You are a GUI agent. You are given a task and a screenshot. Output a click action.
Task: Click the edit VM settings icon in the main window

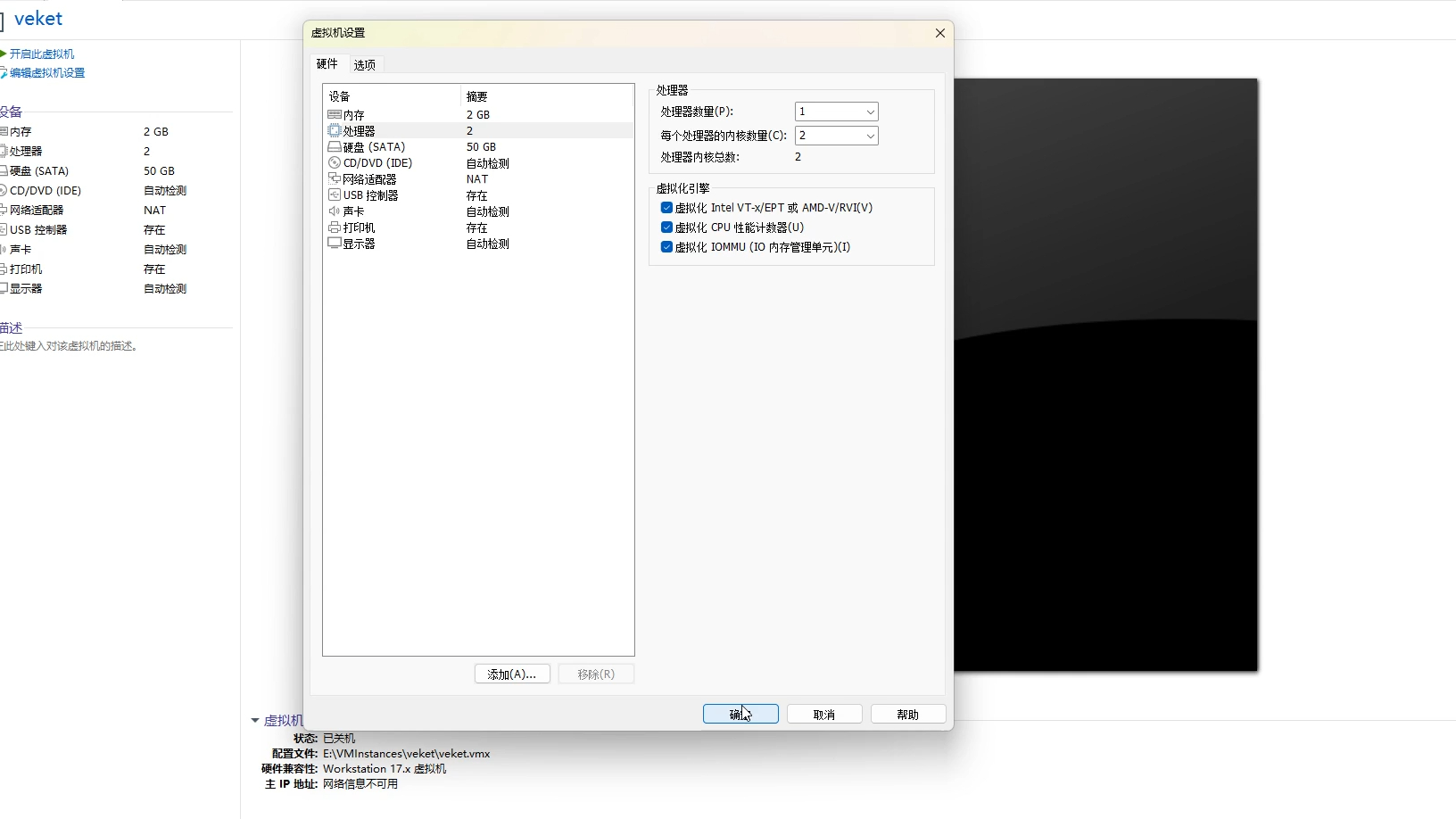pos(4,73)
